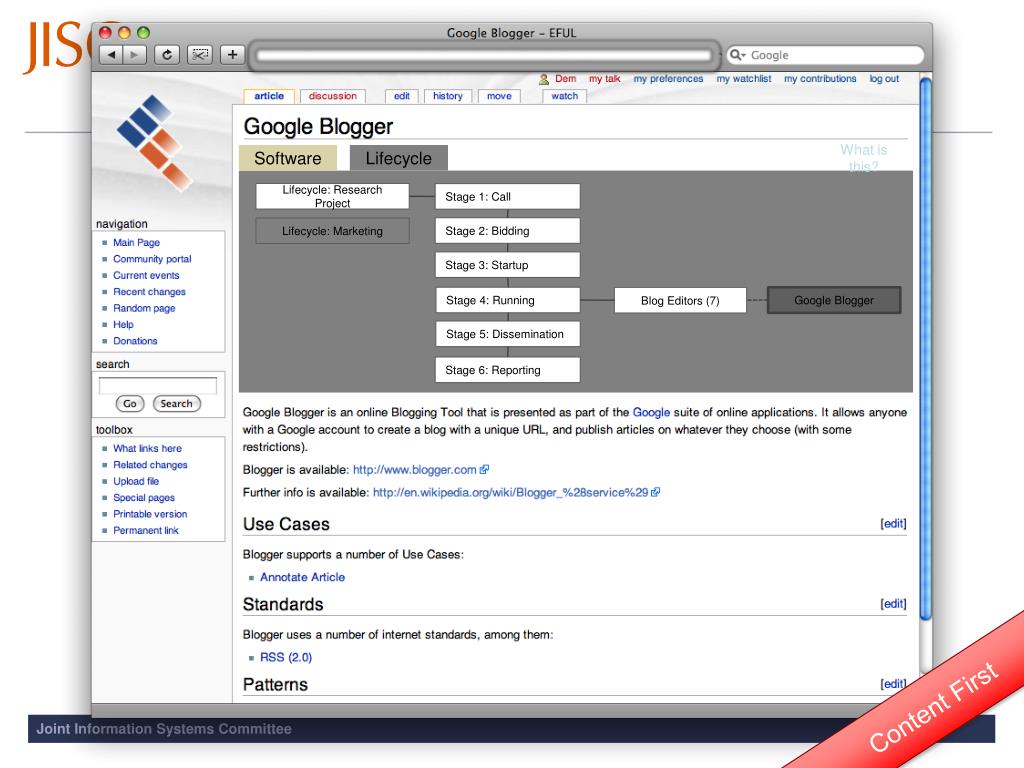Select Lifecycle: Marketing box

click(332, 231)
